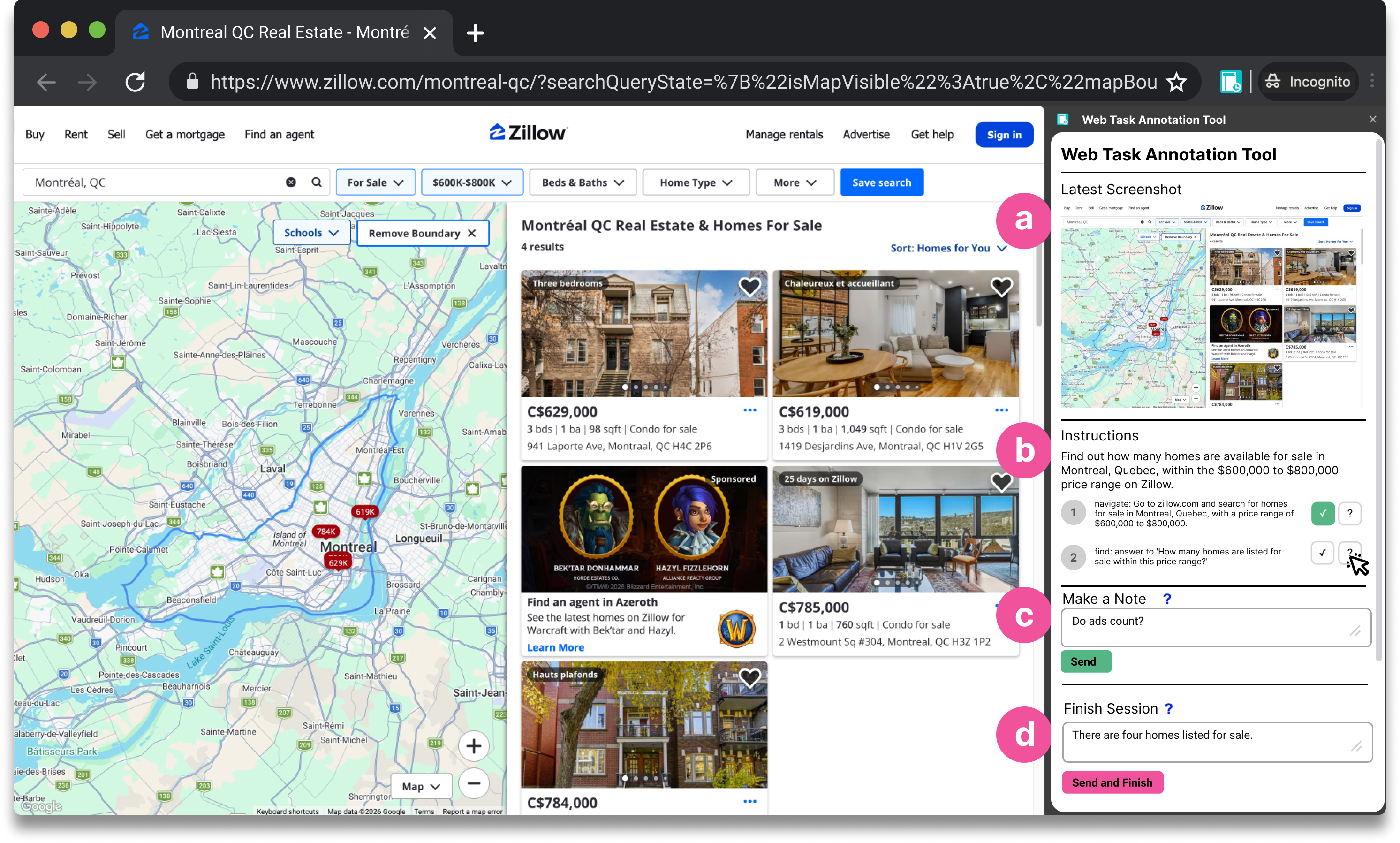Open more options for C$784,000 listing
Screen dimensions: 1400x843
[x=749, y=801]
